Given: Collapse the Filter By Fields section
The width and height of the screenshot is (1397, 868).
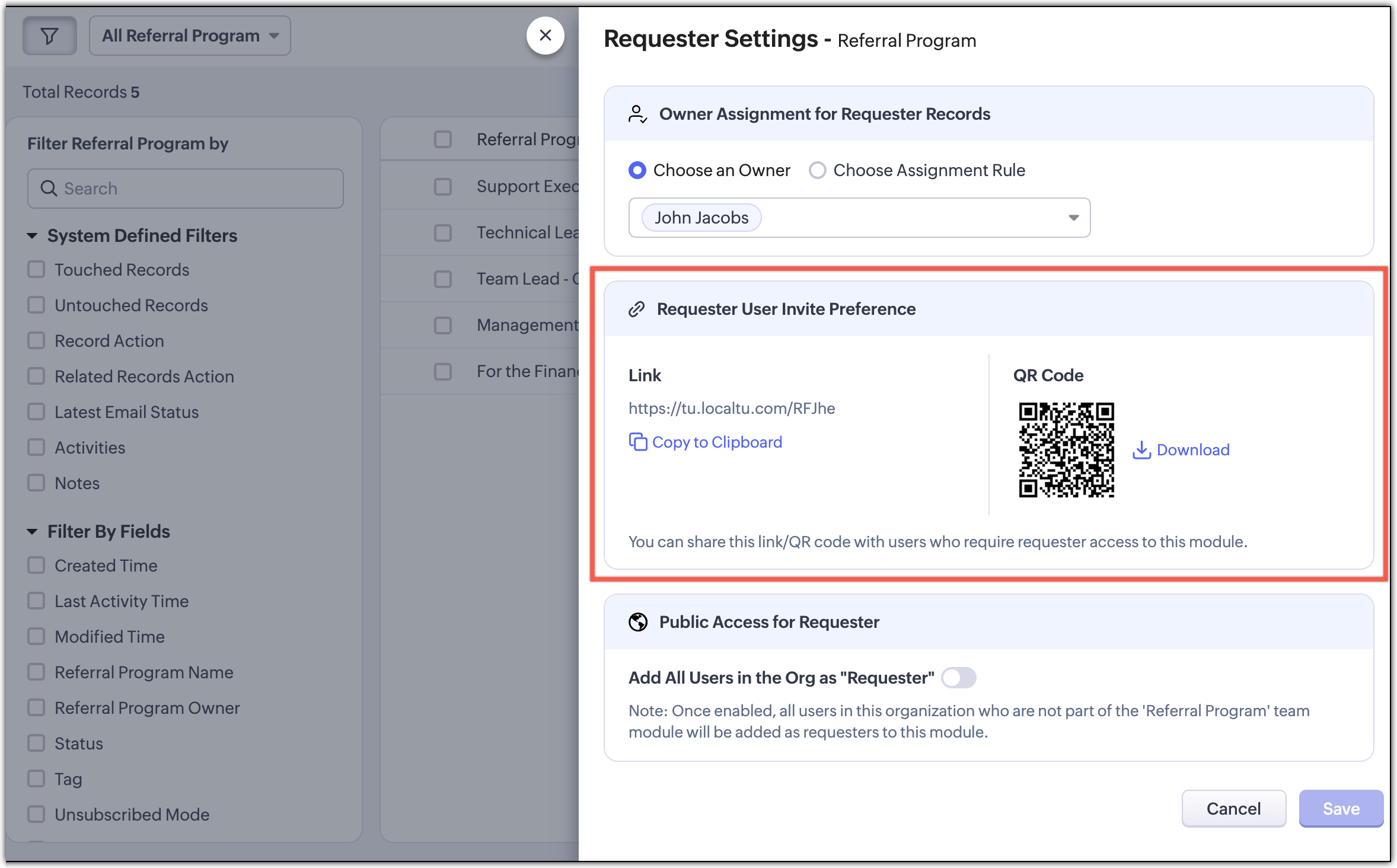Looking at the screenshot, I should (x=33, y=532).
